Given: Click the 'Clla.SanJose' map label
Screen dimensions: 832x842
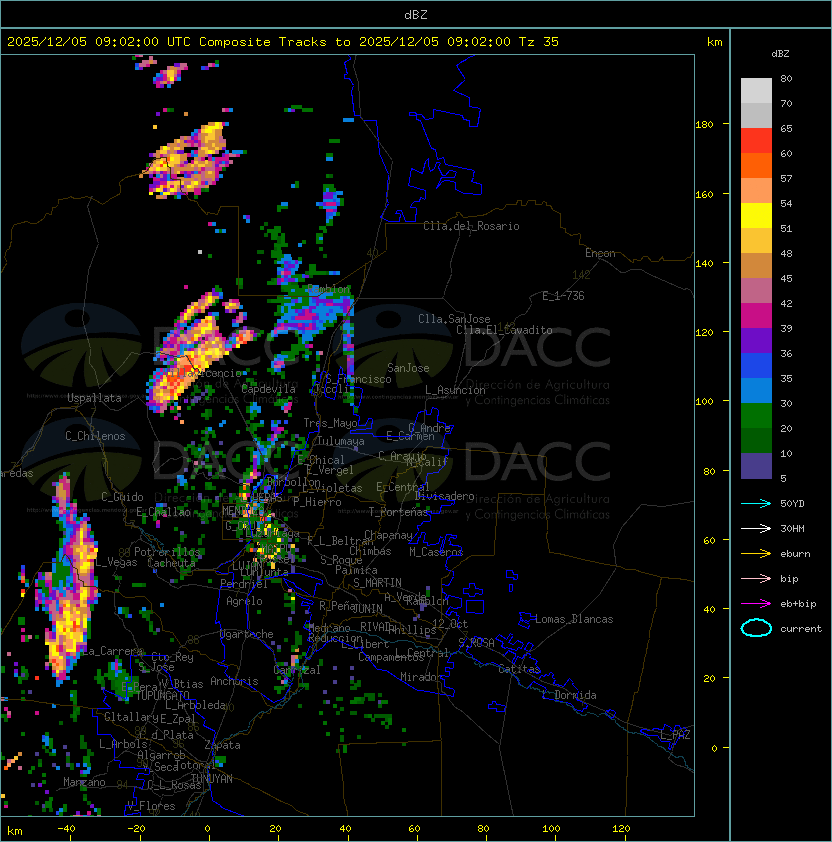Looking at the screenshot, I should 454,319.
